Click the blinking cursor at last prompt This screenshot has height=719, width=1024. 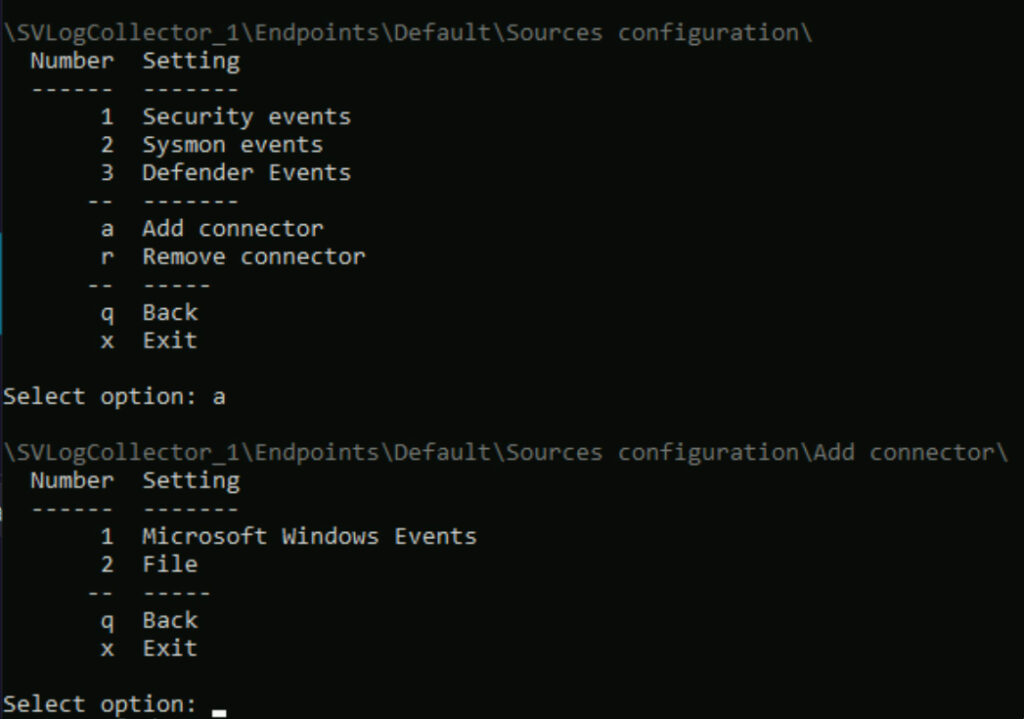tap(219, 712)
